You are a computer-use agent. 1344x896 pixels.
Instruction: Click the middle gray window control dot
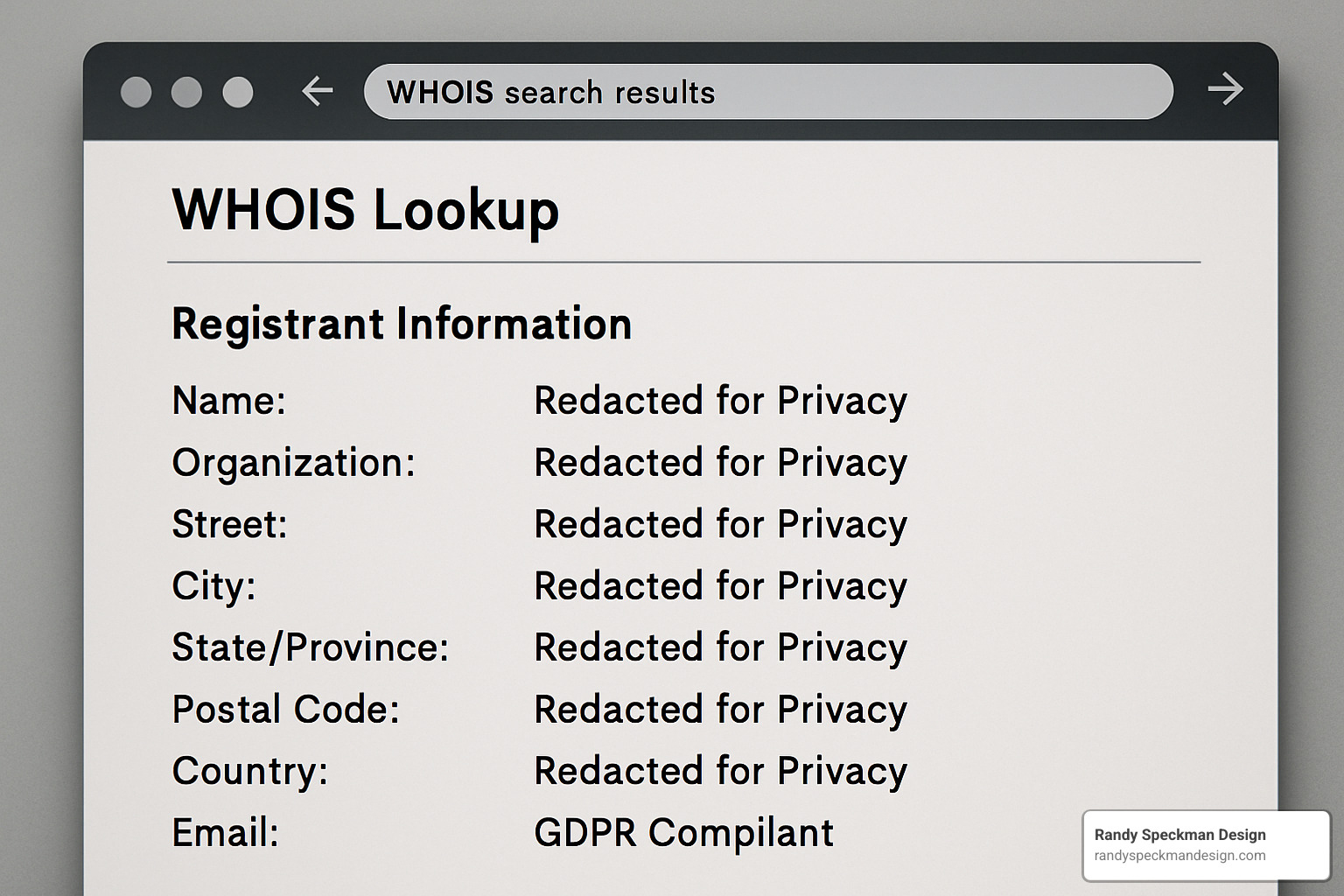click(186, 92)
